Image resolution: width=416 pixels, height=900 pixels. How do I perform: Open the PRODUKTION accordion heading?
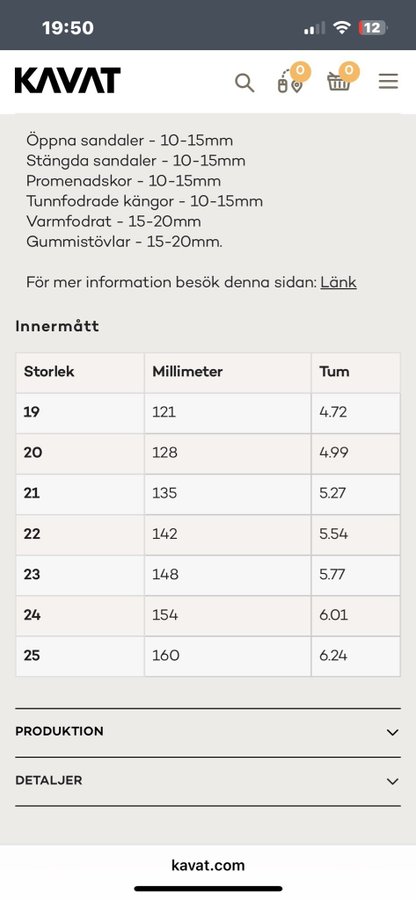coord(60,732)
